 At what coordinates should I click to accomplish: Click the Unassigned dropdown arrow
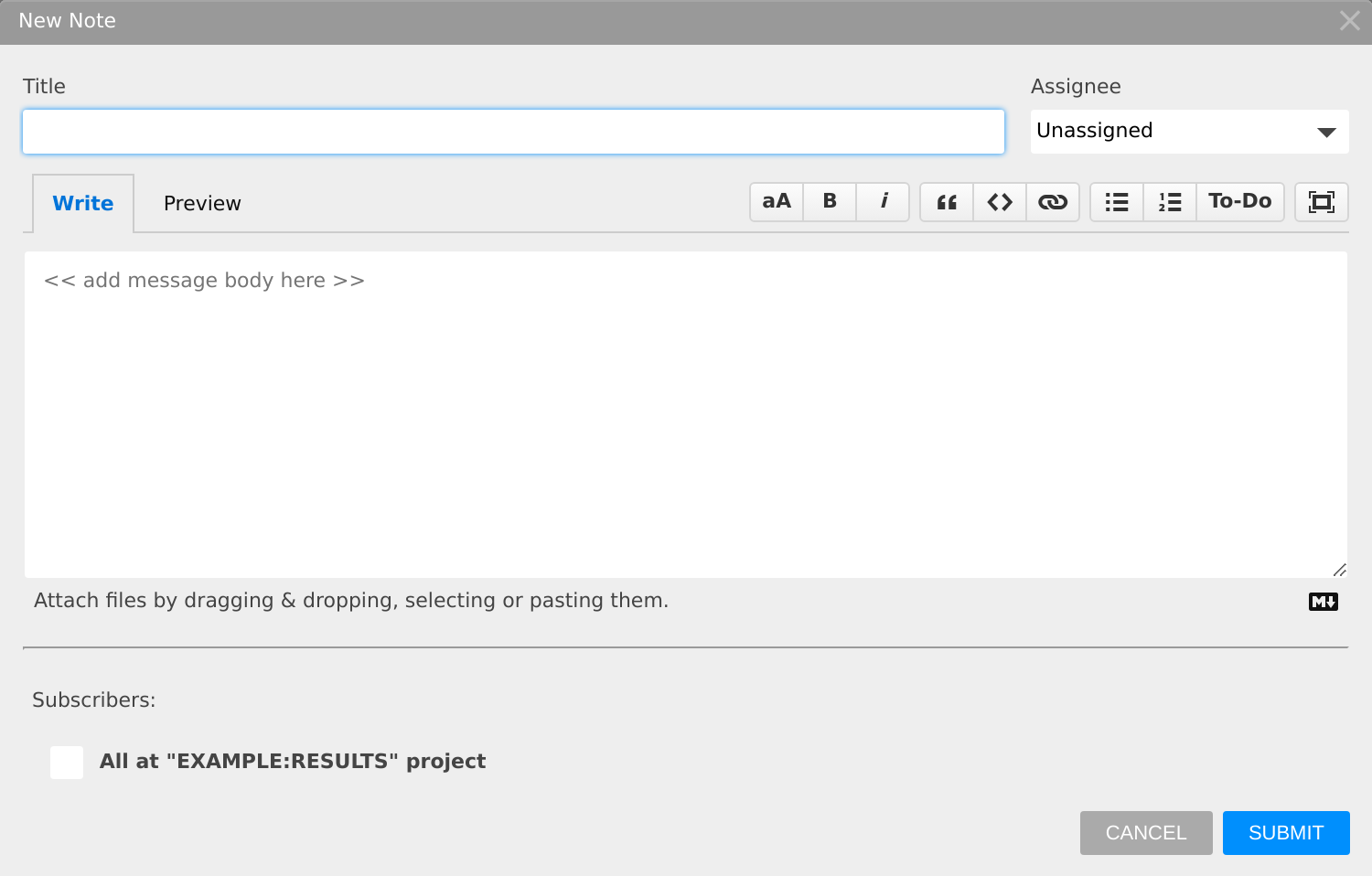1326,133
